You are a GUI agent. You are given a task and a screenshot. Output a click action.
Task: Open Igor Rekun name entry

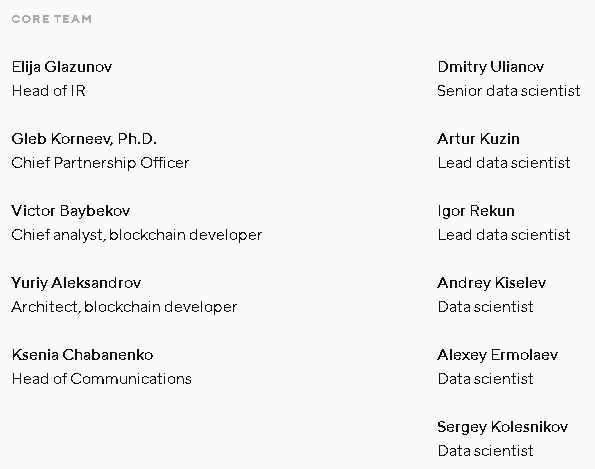coord(476,211)
